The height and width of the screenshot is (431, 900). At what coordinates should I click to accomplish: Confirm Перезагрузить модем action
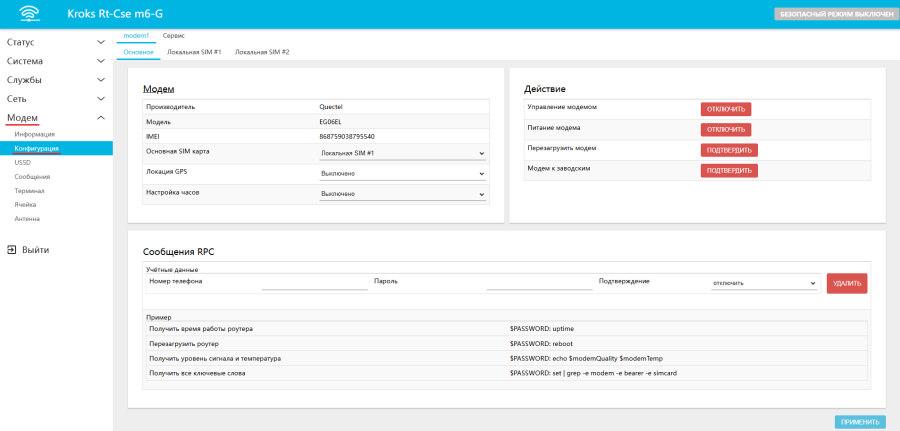tap(728, 150)
